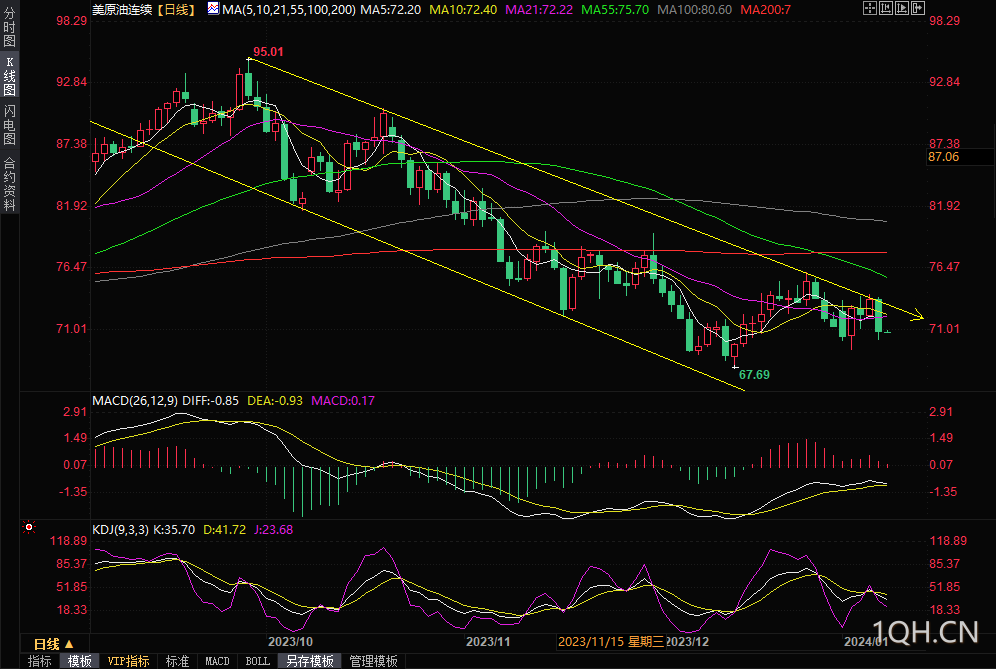Click the red KDJ signal marker icon

[x=29, y=527]
